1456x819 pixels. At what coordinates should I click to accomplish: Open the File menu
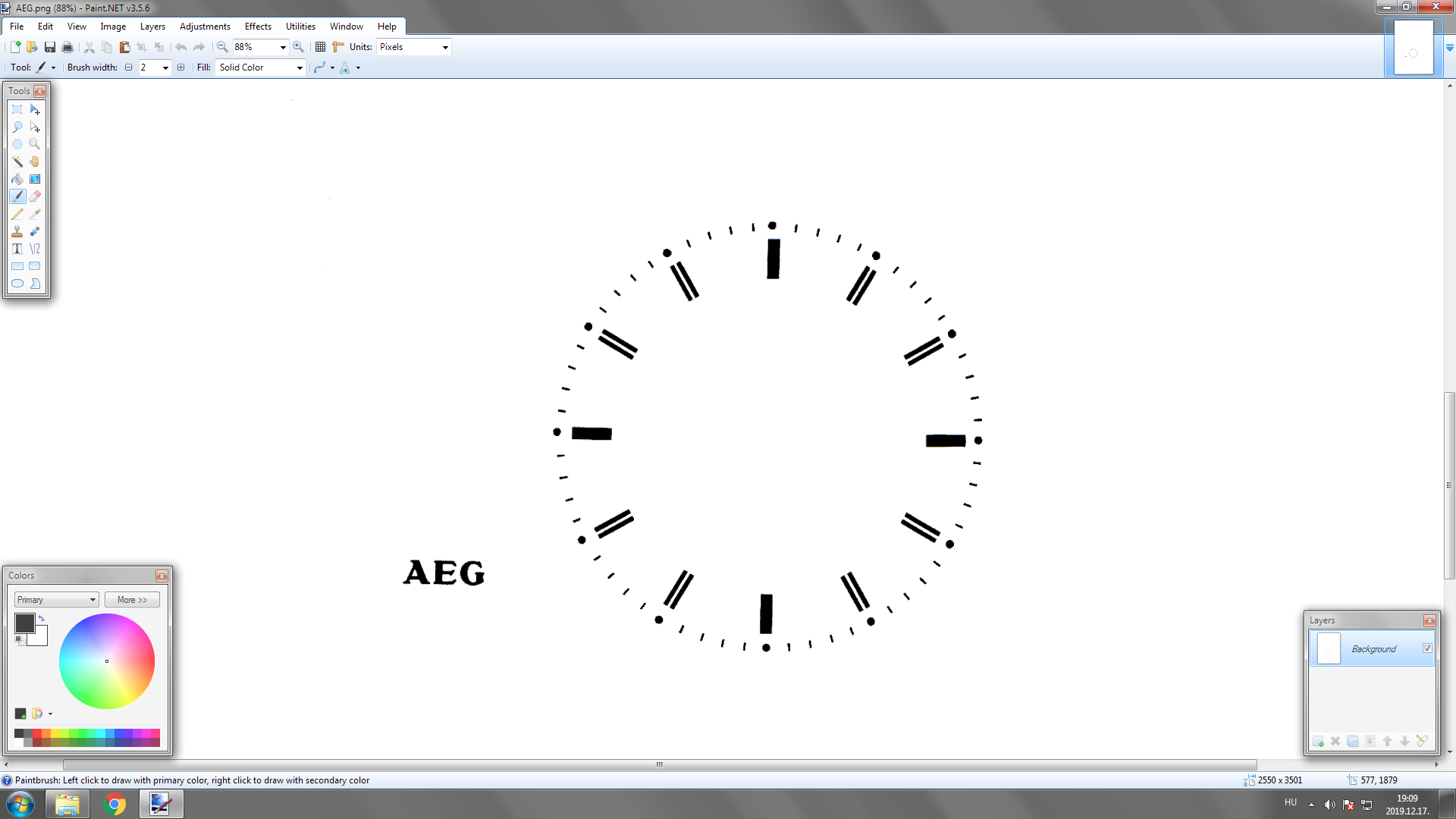point(17,27)
